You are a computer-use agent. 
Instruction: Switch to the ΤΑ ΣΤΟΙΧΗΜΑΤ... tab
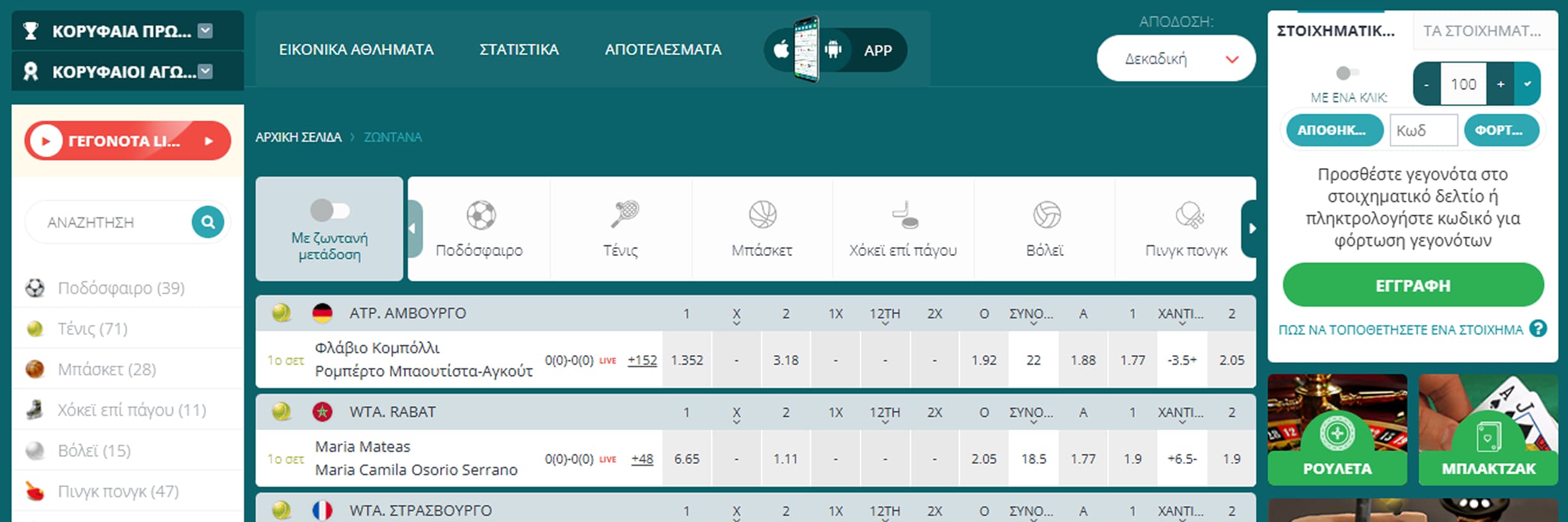[1481, 31]
